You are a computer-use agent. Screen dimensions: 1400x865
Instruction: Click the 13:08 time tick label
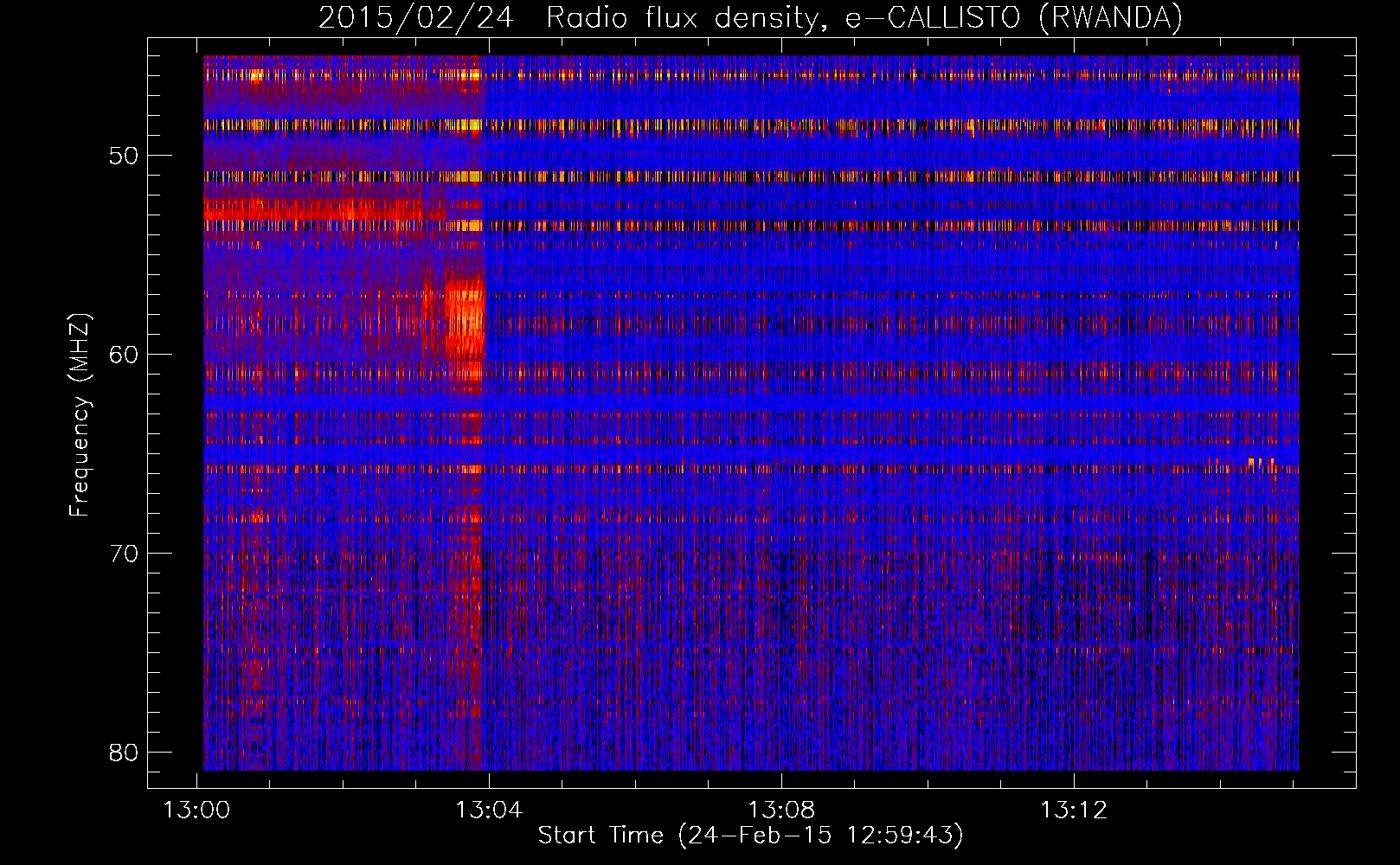click(781, 811)
